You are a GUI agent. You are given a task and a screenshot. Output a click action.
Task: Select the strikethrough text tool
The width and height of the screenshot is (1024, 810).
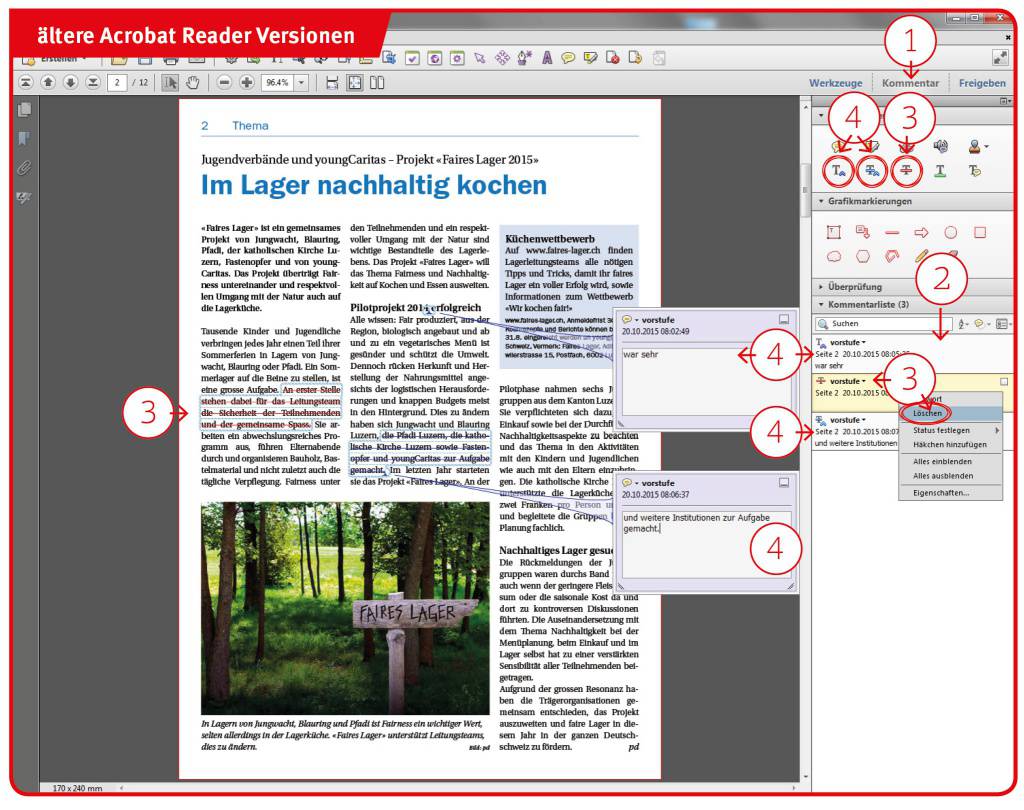(906, 171)
